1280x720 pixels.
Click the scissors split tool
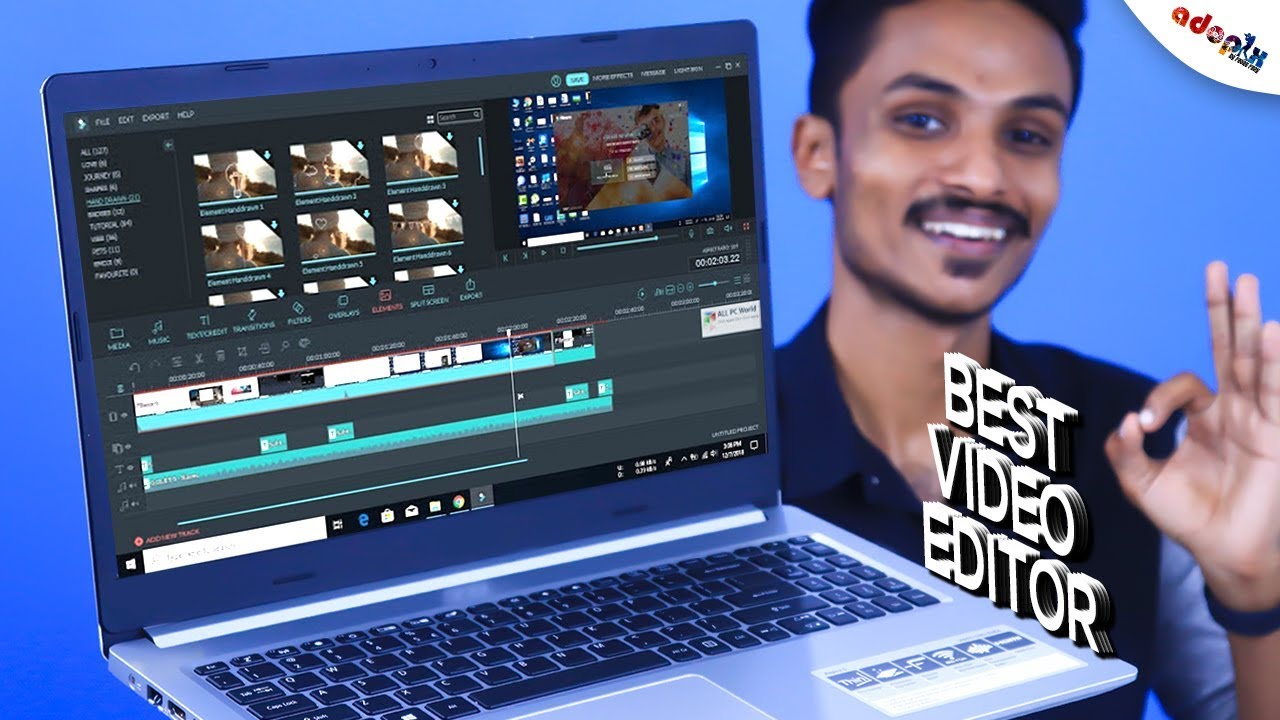pyautogui.click(x=199, y=357)
